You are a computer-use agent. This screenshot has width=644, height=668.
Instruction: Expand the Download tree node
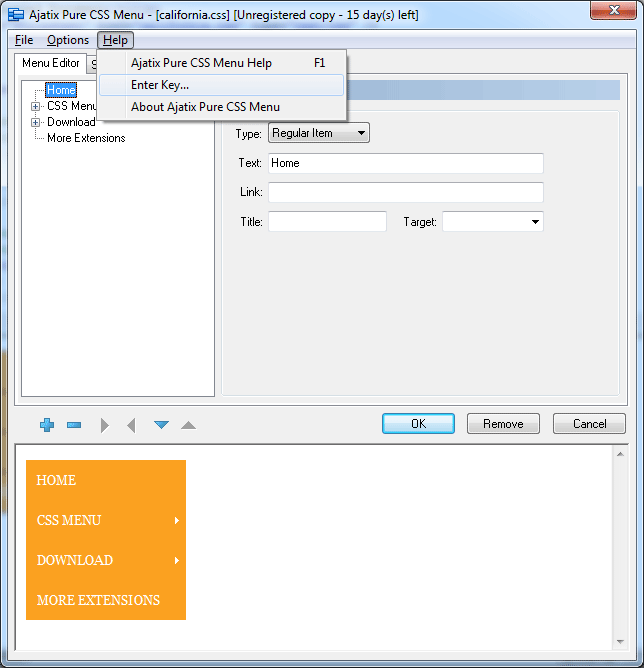click(36, 123)
